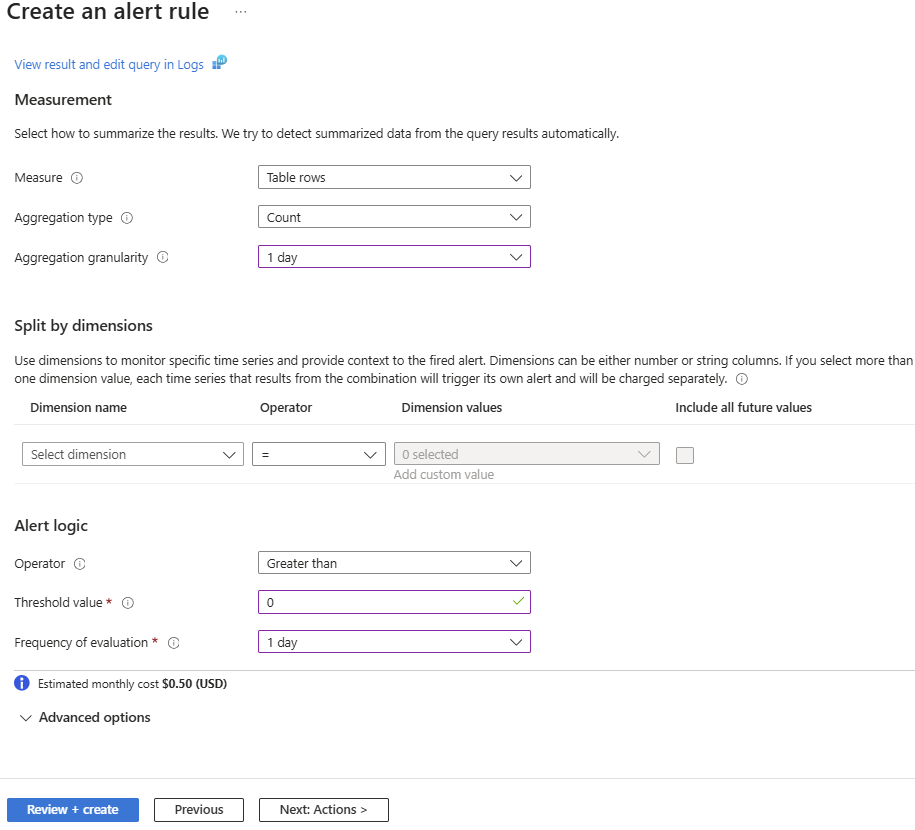Click the Aggregation granularity info icon
Viewport: 915px width, 830px height.
[x=163, y=258]
